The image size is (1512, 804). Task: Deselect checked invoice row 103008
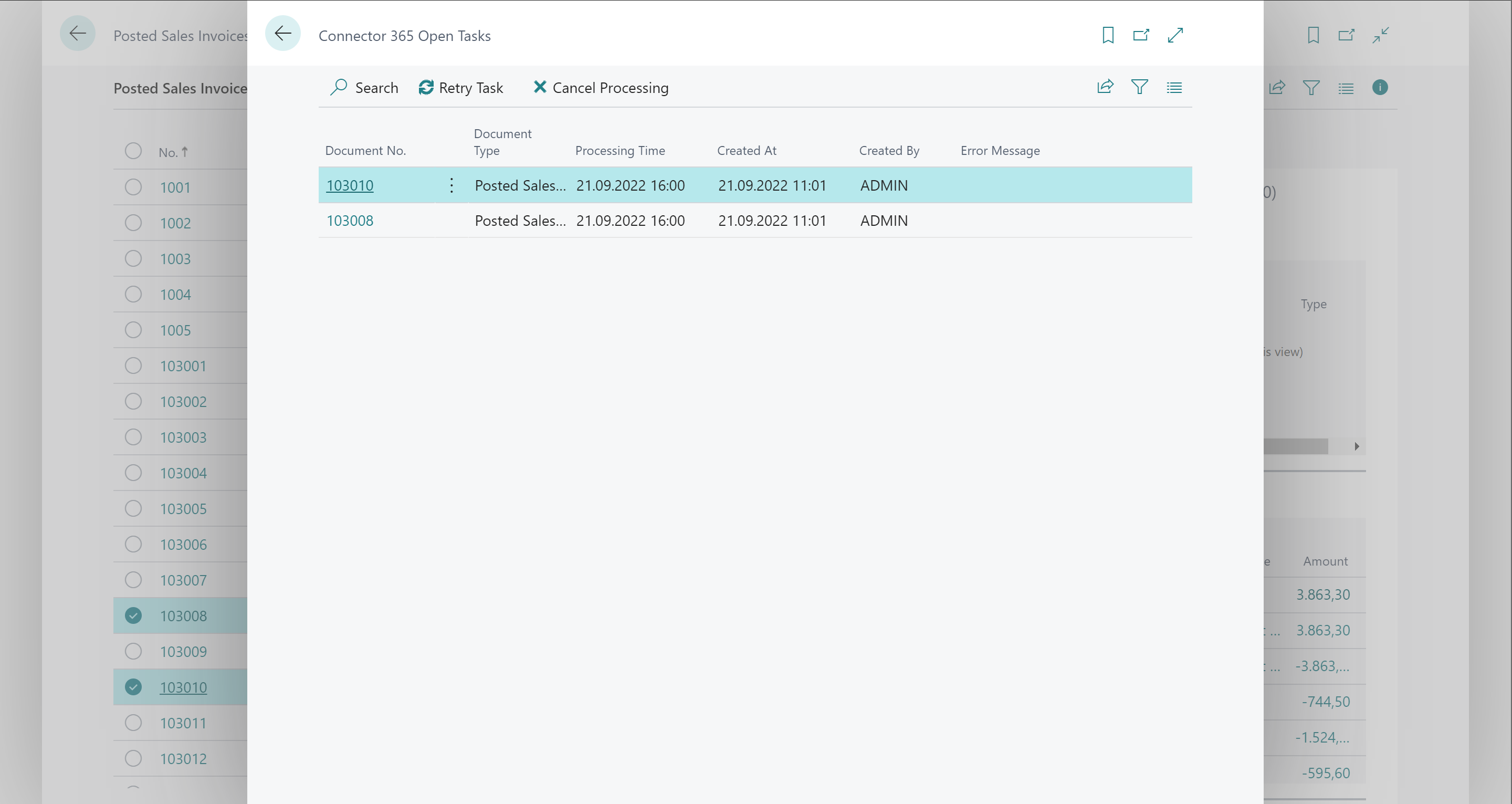click(133, 615)
